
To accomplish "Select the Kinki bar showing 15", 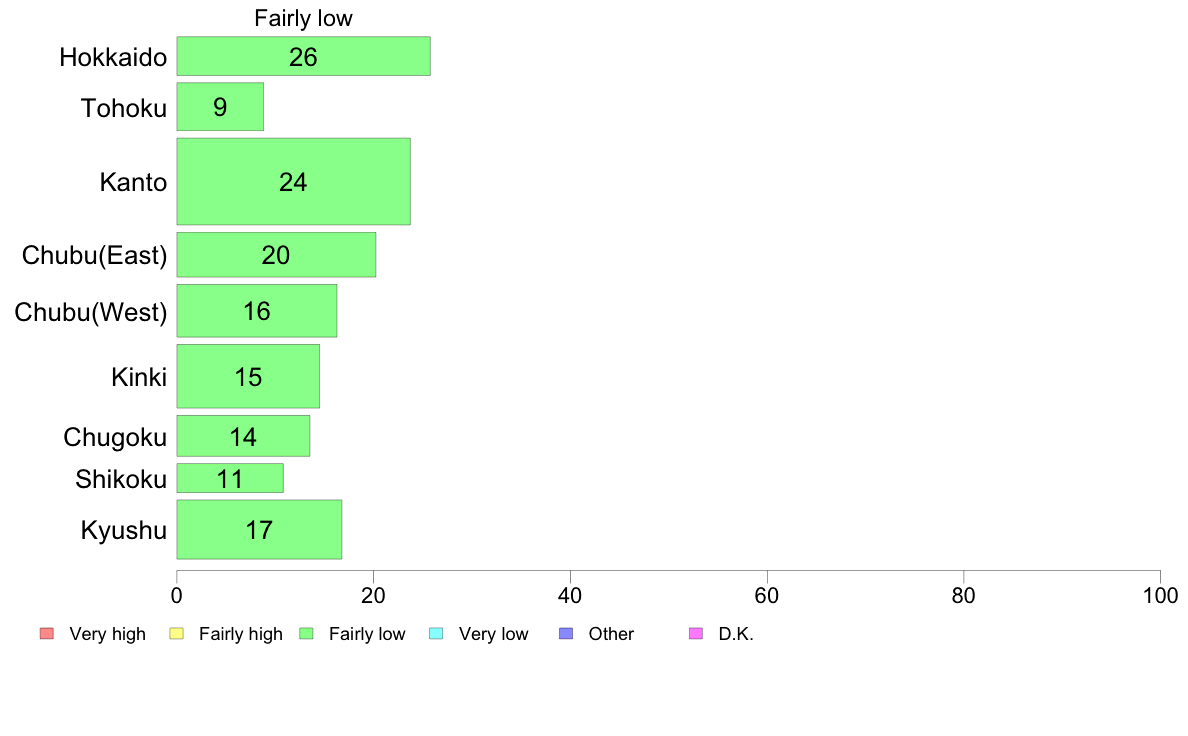I will point(249,377).
